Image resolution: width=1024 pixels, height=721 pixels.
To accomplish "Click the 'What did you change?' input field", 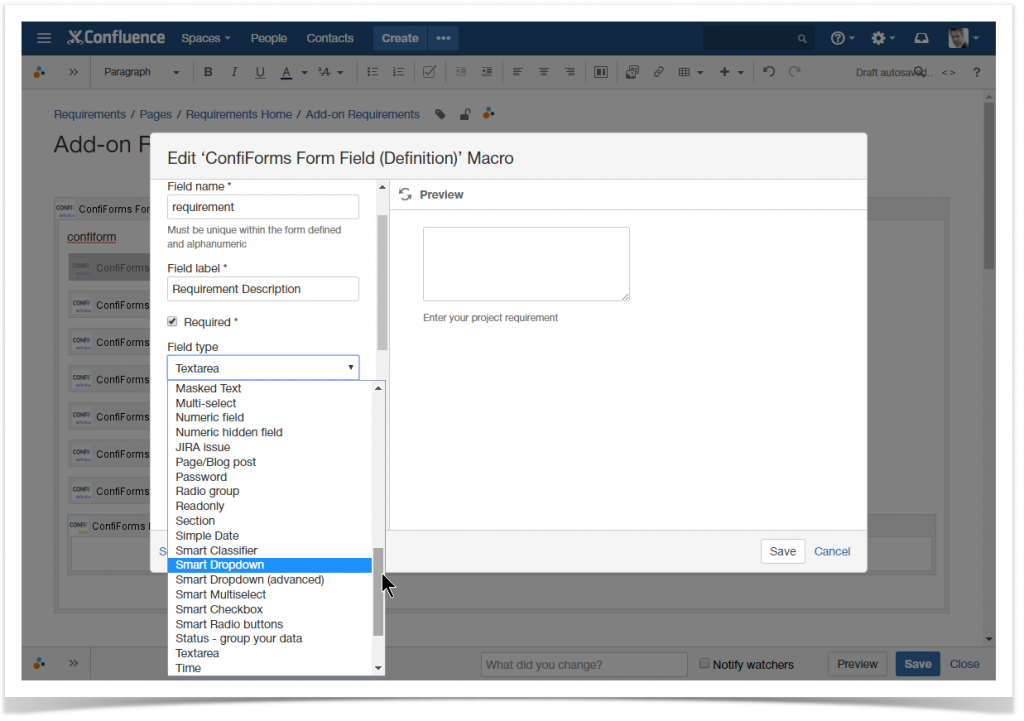I will (x=583, y=664).
